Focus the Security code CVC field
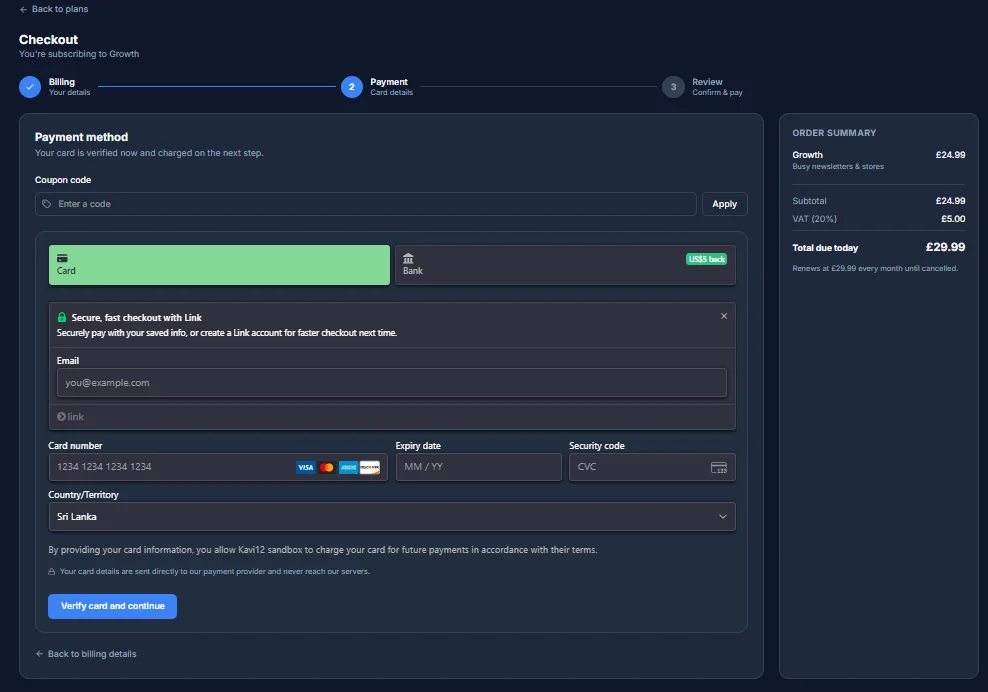The image size is (988, 692). click(x=652, y=467)
